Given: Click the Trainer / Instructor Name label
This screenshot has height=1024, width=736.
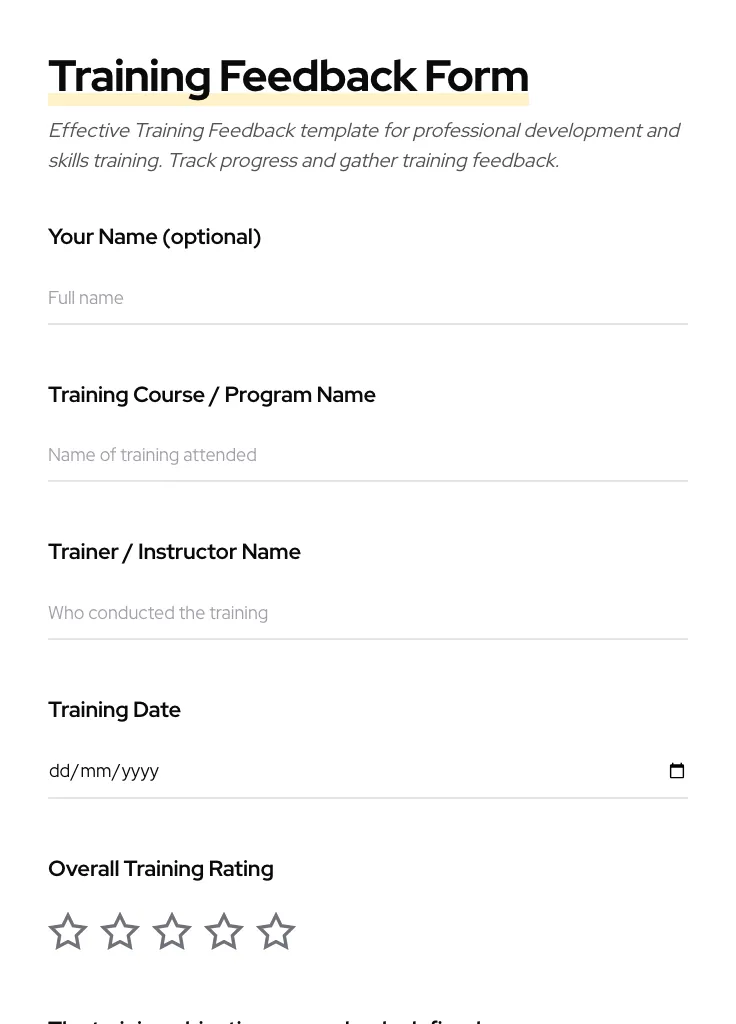Looking at the screenshot, I should (x=174, y=551).
